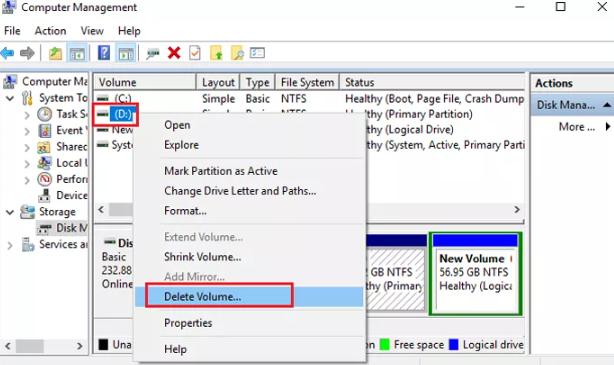614x365 pixels.
Task: Open the Help menu in menu bar
Action: 129,31
